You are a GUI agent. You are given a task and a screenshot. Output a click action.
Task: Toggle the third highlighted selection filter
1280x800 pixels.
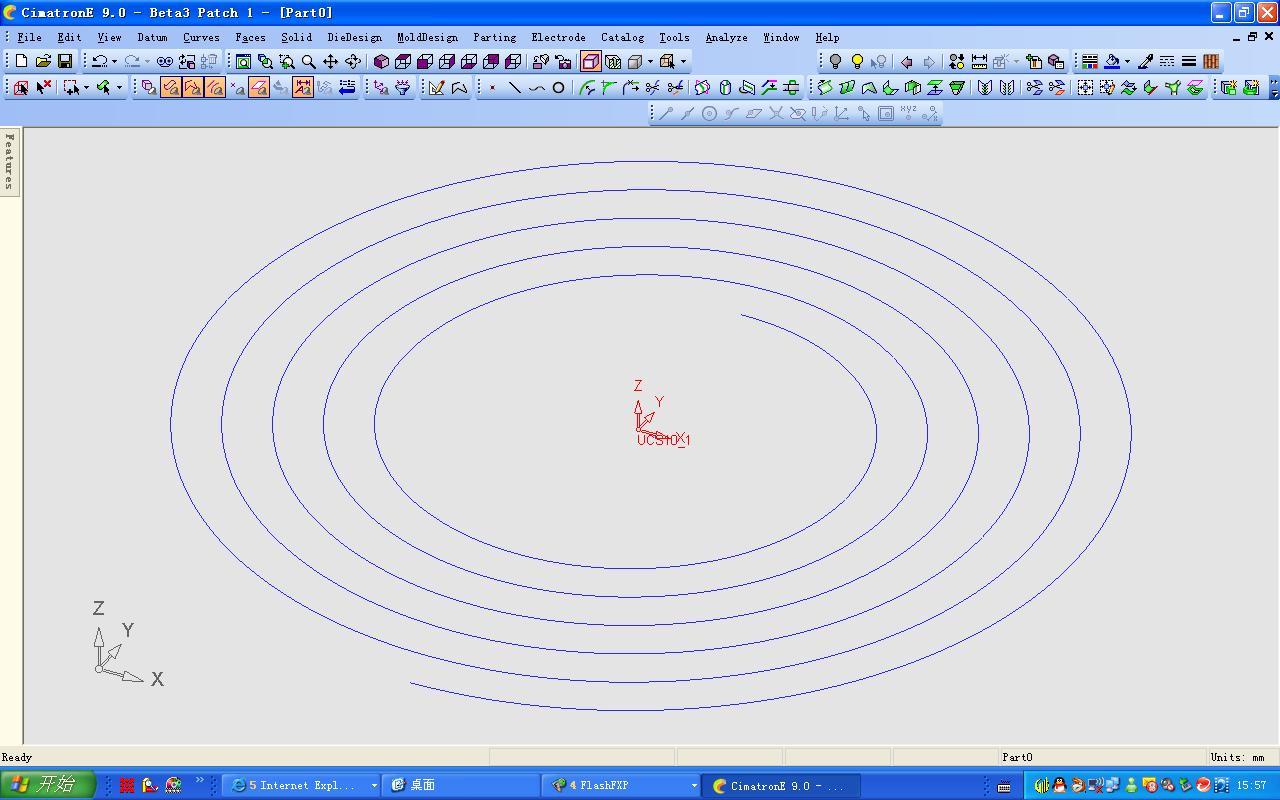(215, 88)
